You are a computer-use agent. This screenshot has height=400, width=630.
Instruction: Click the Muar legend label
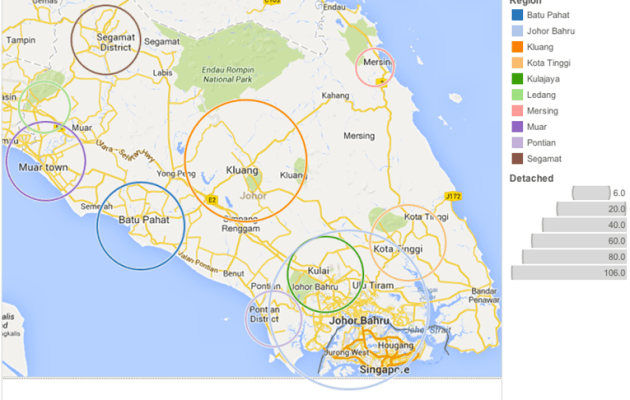[537, 127]
